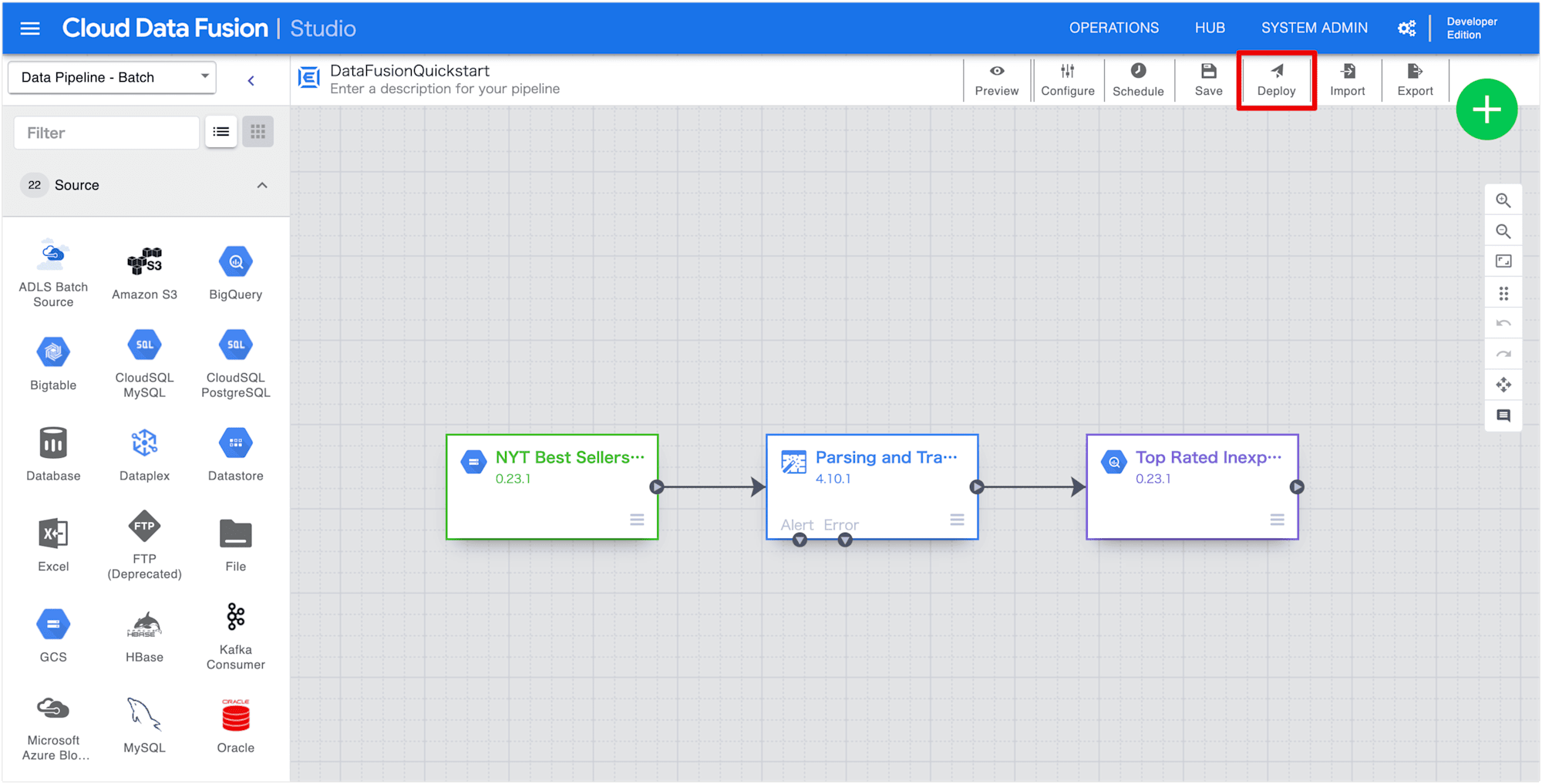This screenshot has height=784, width=1542.
Task: Click the pipeline name DataFusionQuickstart
Action: tap(409, 70)
